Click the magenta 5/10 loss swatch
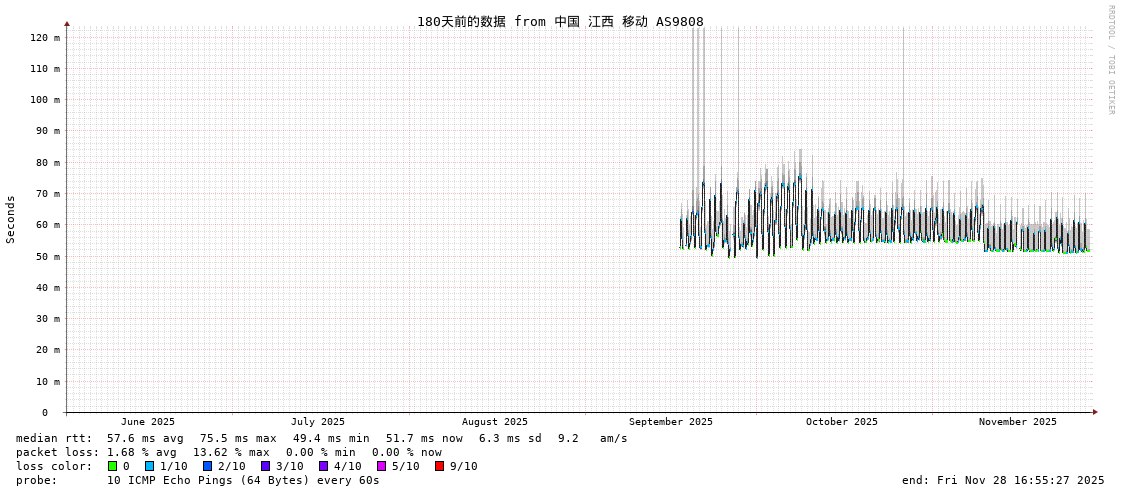The image size is (1121, 494). tap(381, 466)
